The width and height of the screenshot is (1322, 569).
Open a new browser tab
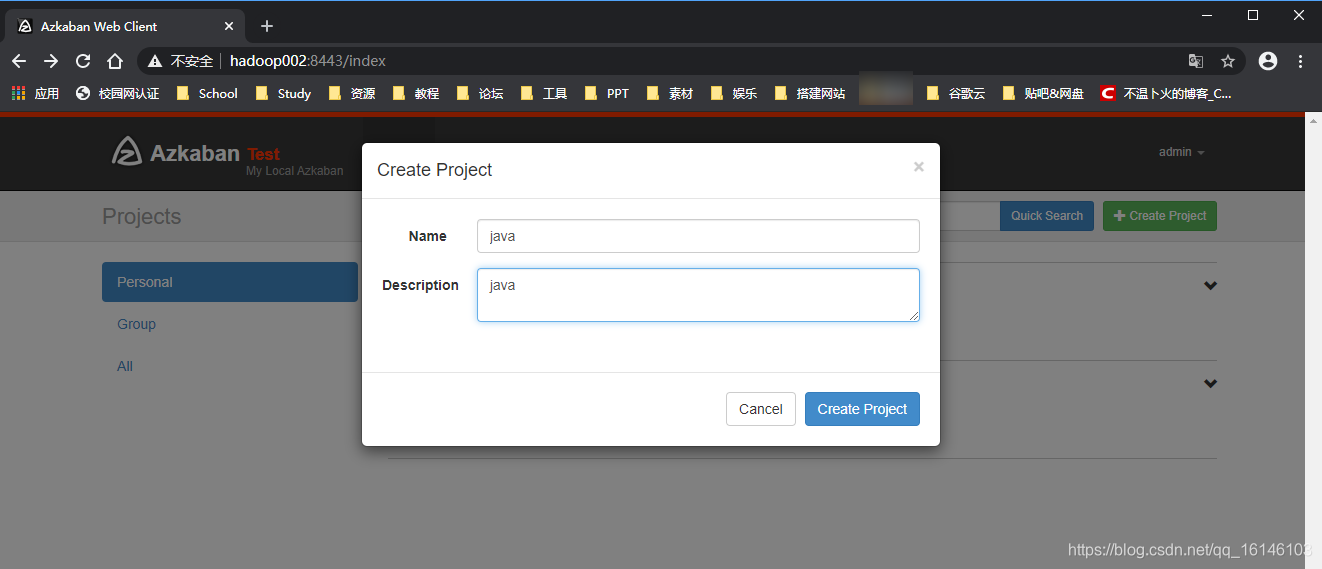pos(266,26)
